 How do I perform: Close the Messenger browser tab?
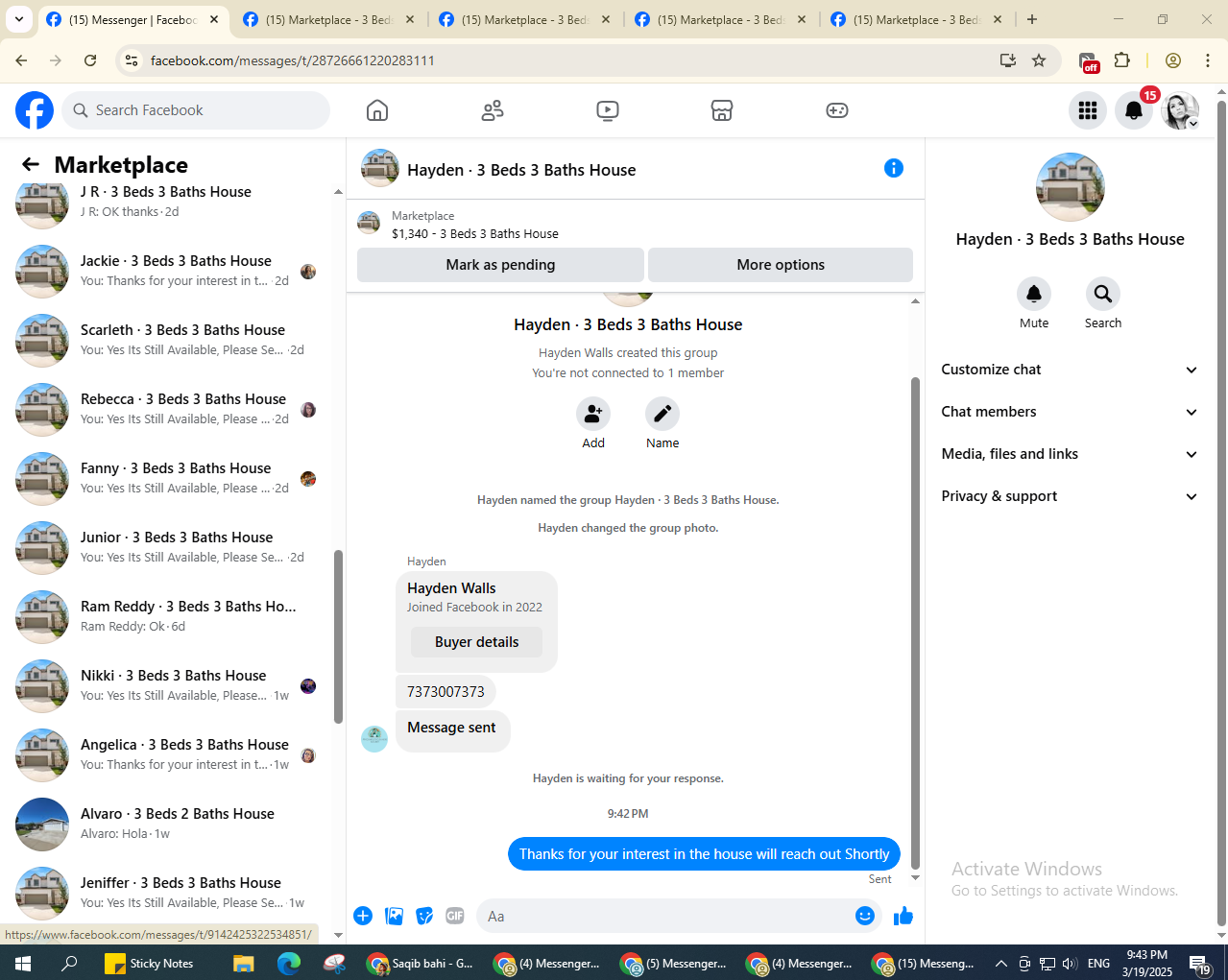click(213, 19)
